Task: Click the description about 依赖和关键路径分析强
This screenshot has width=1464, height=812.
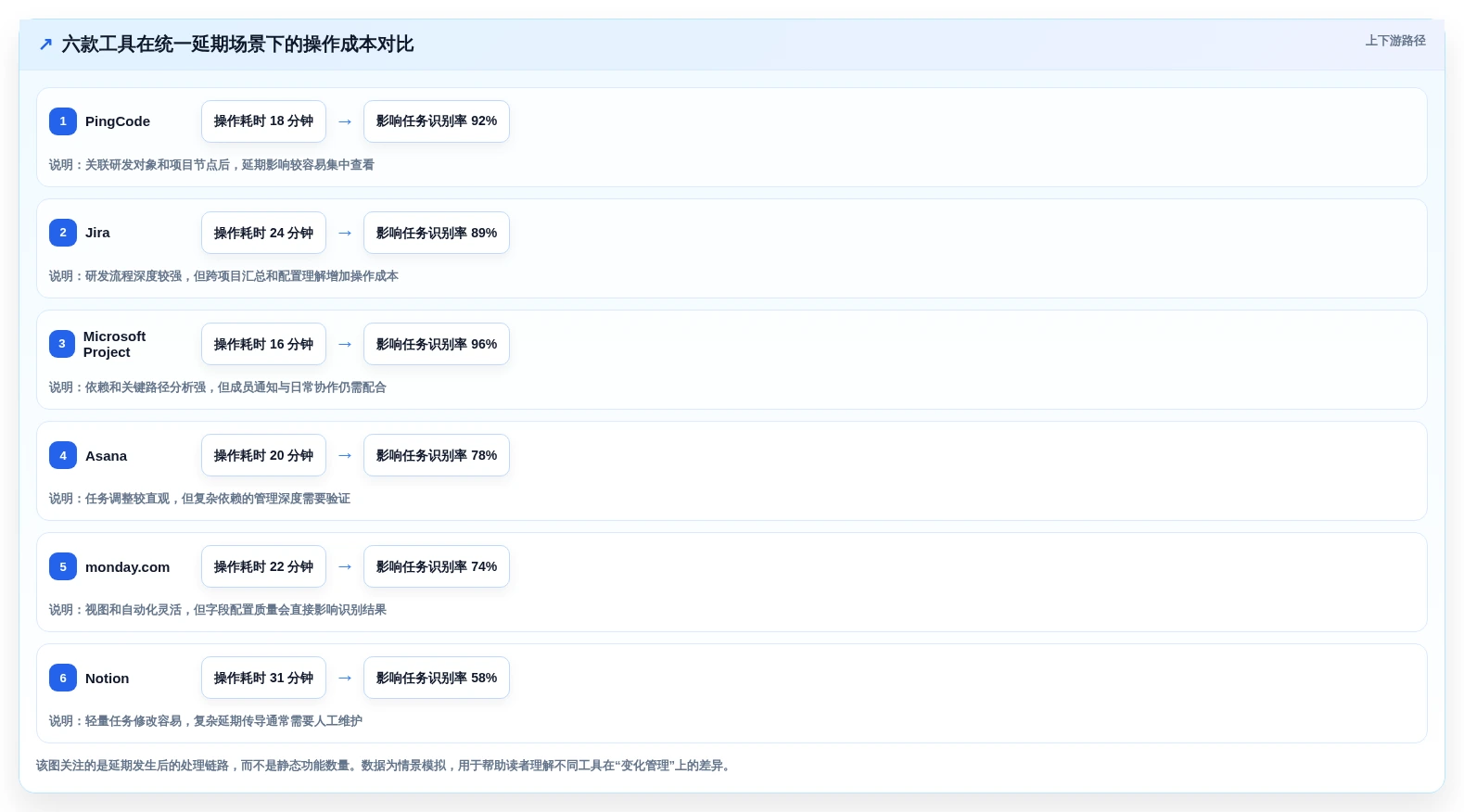Action: tap(218, 387)
